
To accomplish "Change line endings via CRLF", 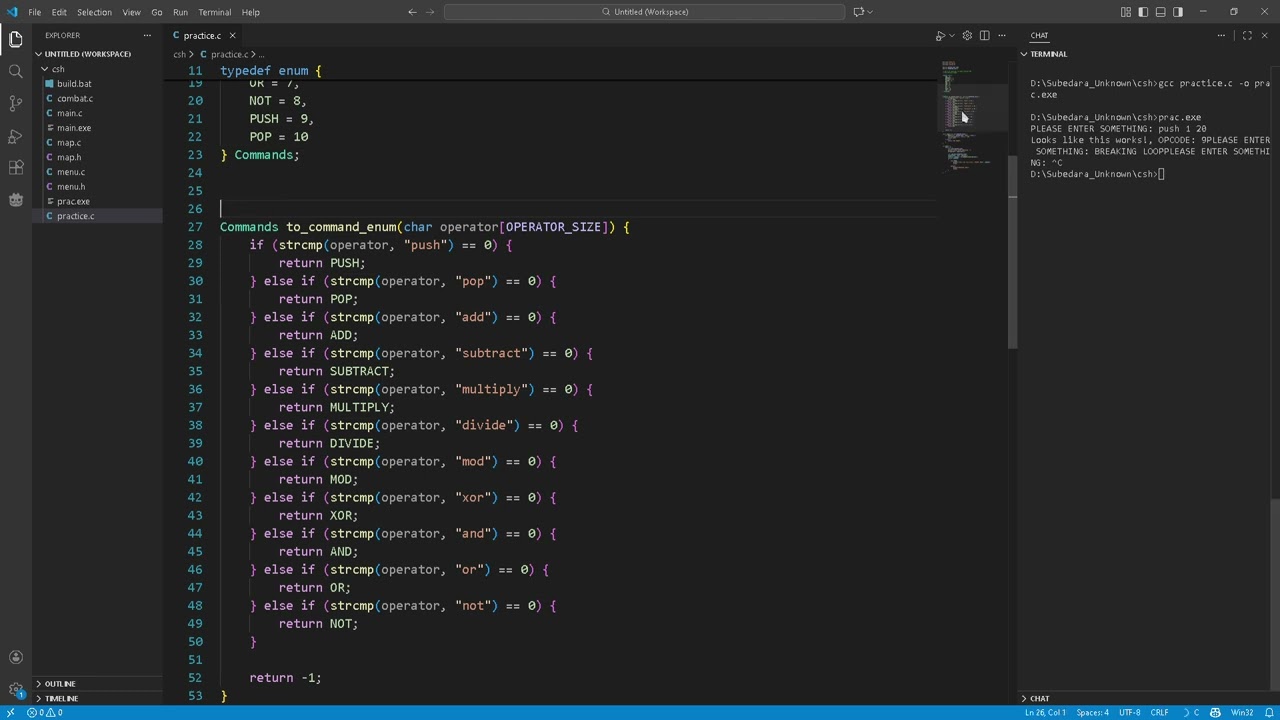I will [1159, 713].
